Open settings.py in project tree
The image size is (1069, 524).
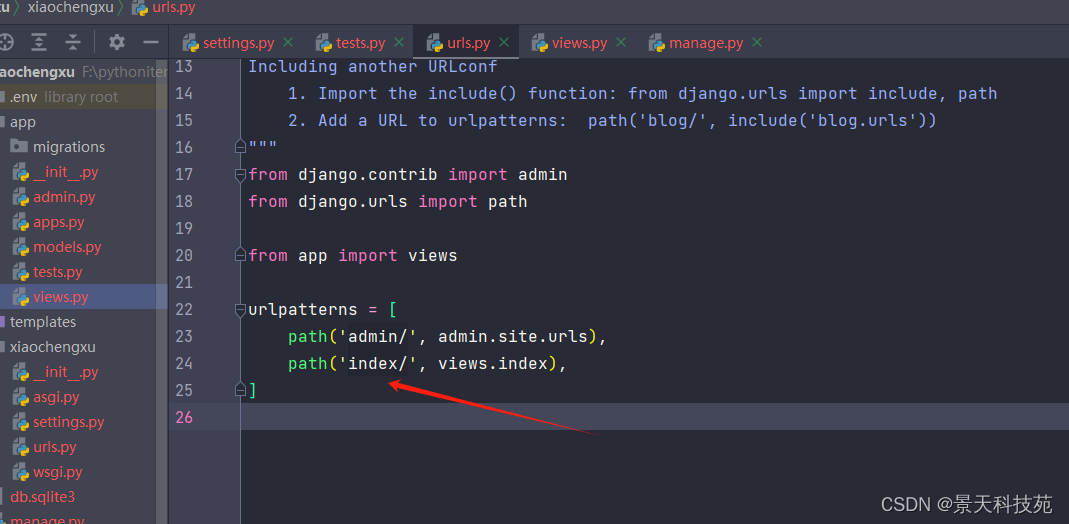point(69,422)
